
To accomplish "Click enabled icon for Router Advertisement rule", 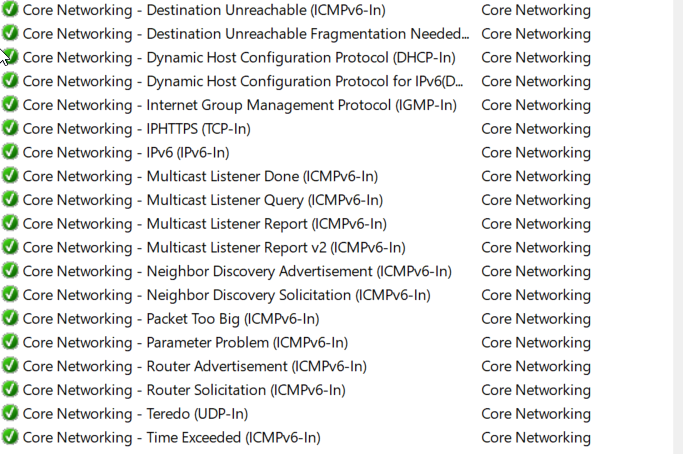I will pos(10,366).
